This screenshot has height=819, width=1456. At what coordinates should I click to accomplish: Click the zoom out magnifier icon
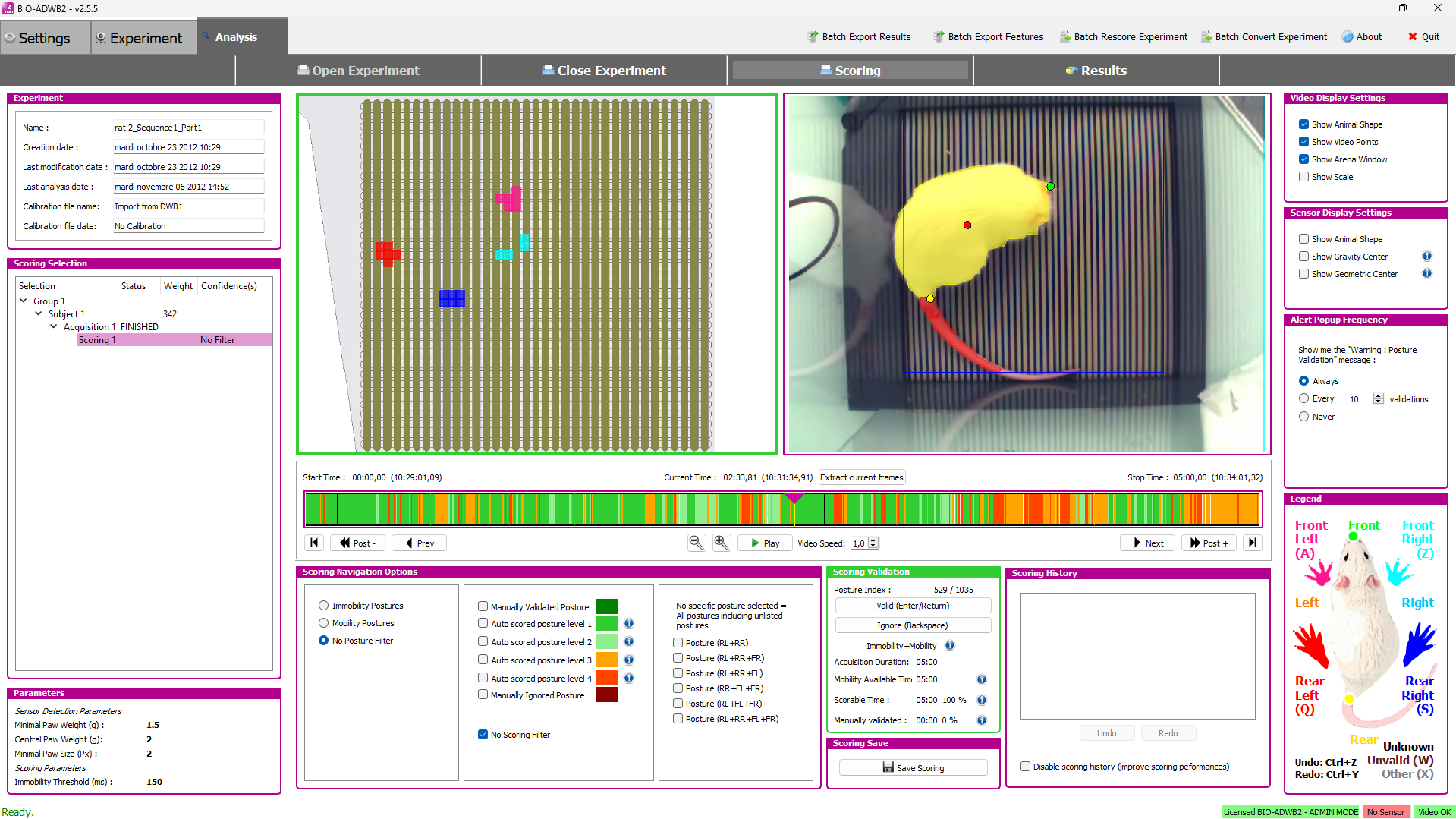tap(696, 543)
